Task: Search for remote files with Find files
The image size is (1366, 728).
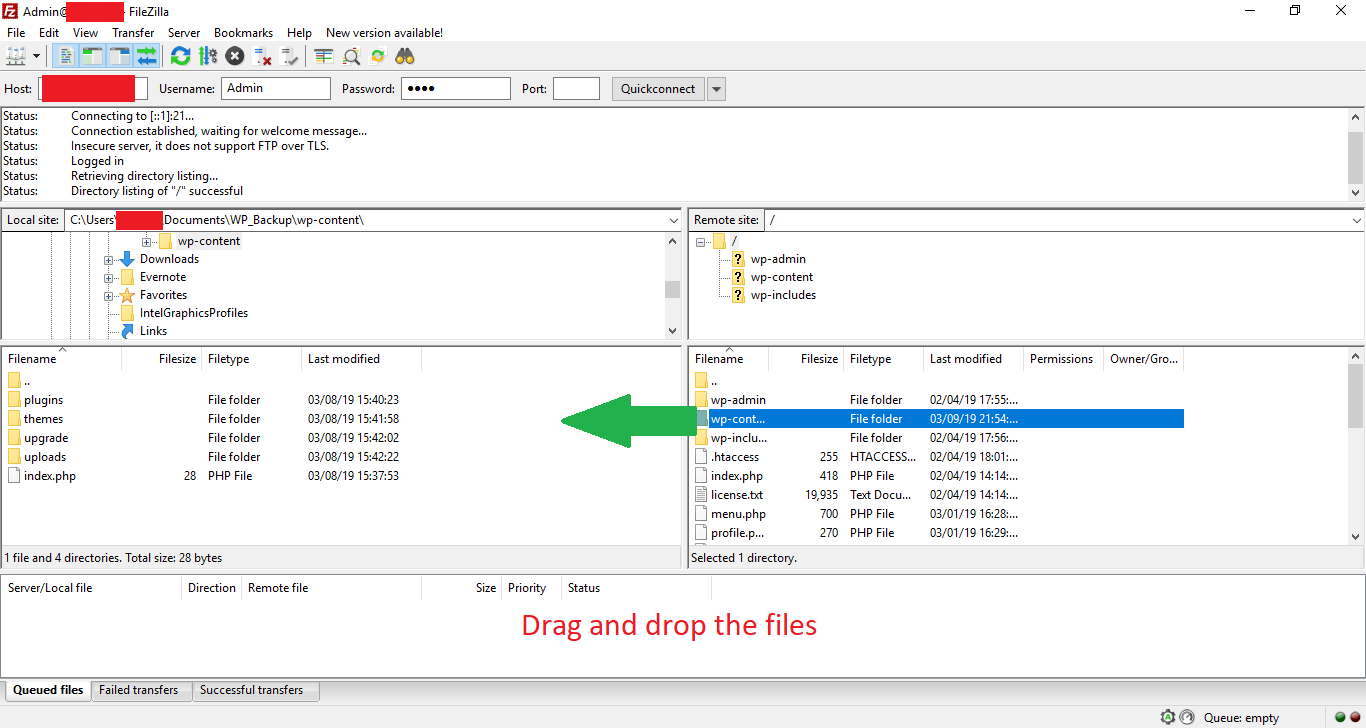Action: (x=405, y=56)
